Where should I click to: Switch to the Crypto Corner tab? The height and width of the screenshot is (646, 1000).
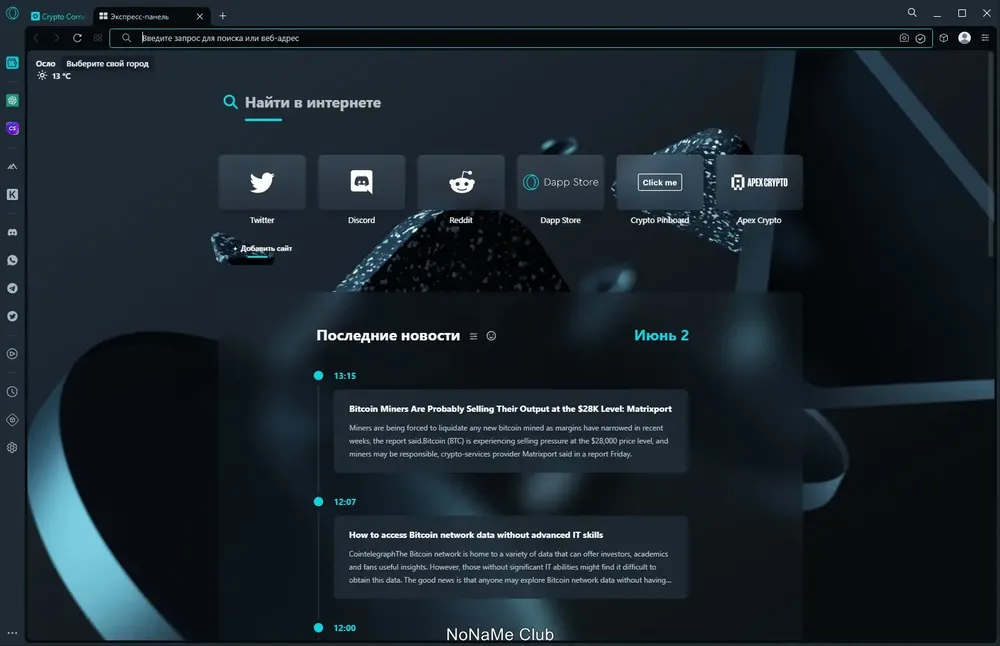click(58, 16)
